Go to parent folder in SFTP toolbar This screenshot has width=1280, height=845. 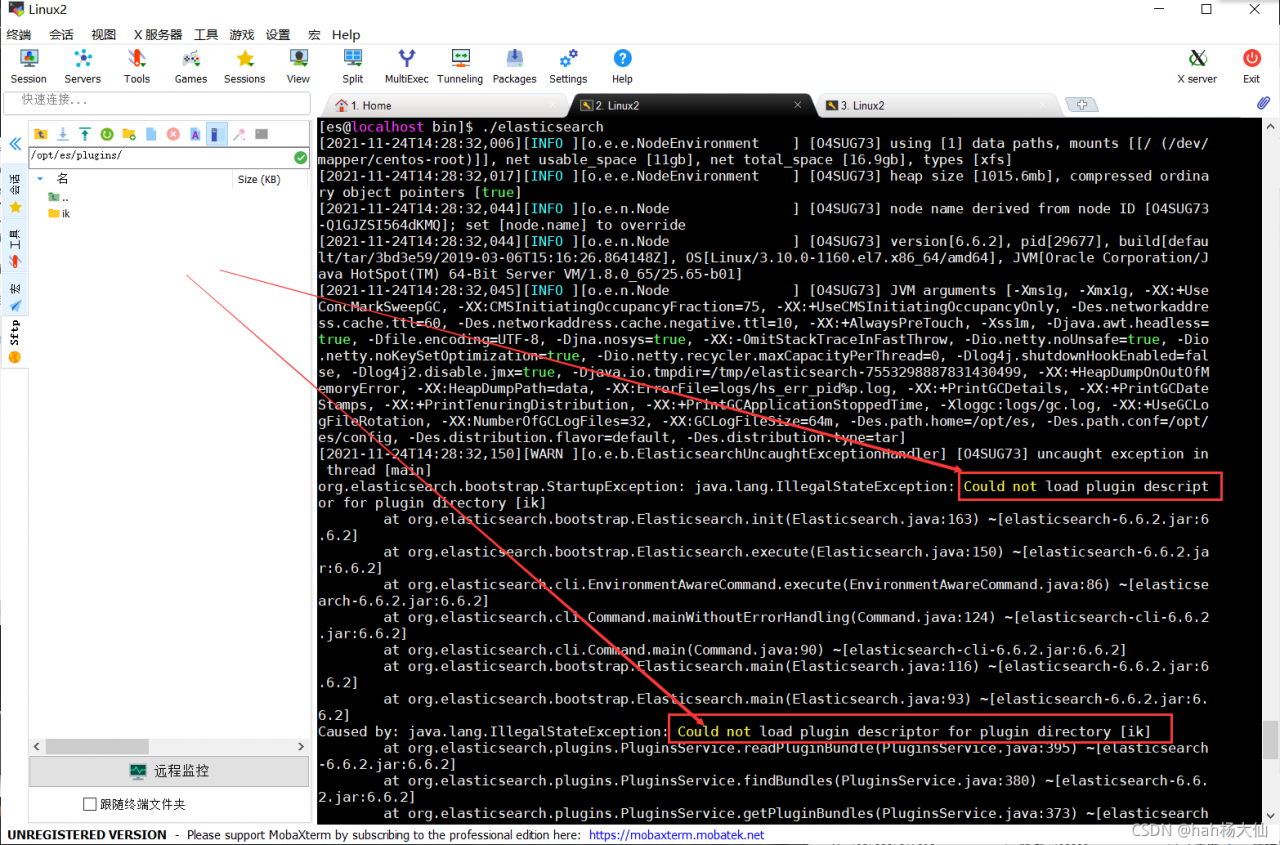41,134
